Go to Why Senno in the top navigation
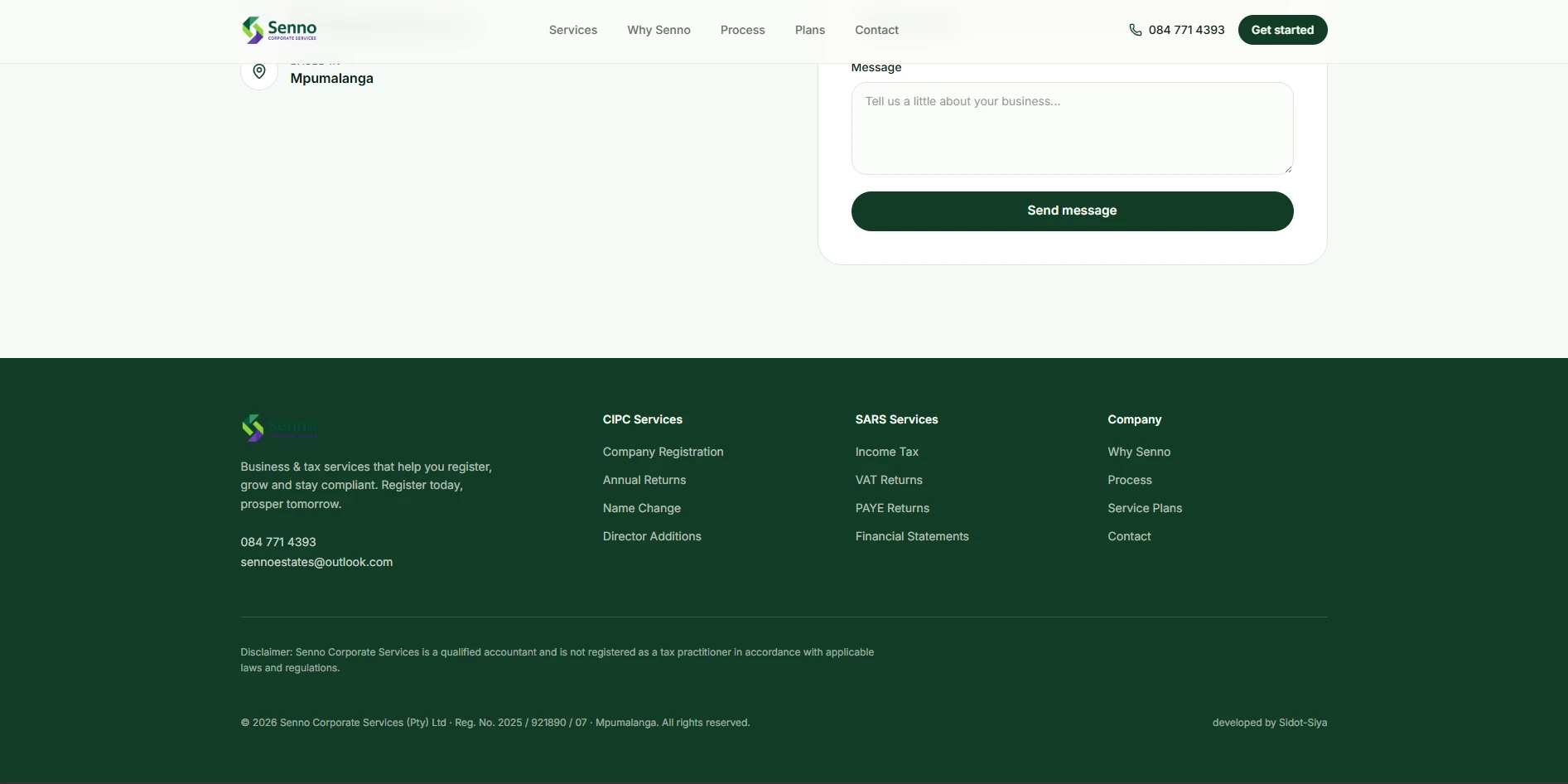 [659, 30]
